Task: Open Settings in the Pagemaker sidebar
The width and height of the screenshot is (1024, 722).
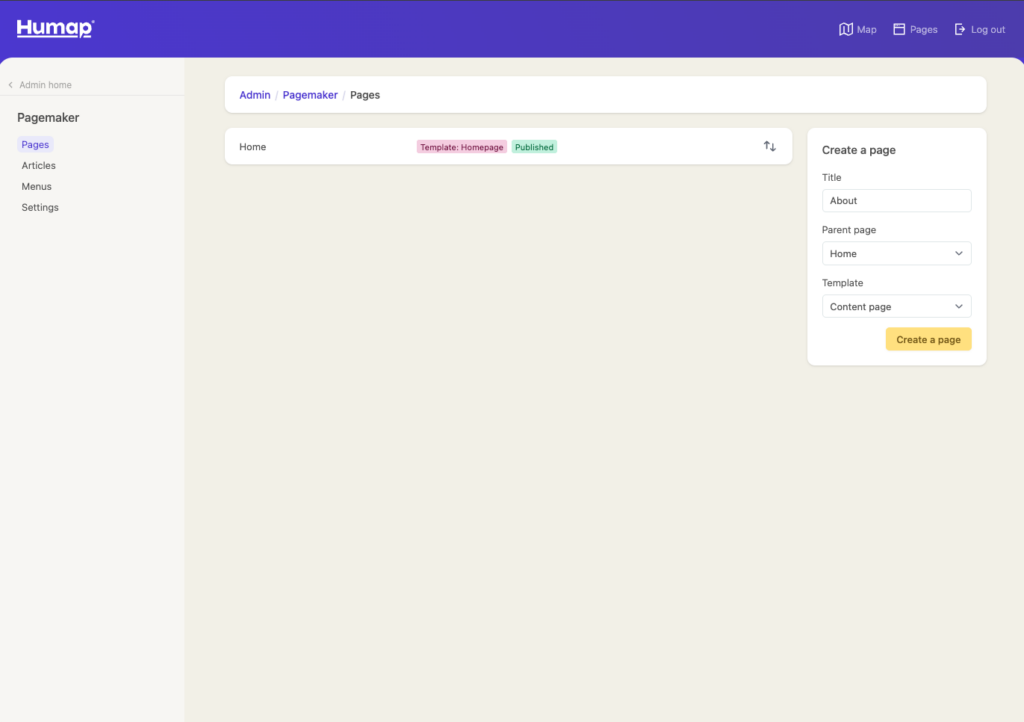Action: click(40, 208)
